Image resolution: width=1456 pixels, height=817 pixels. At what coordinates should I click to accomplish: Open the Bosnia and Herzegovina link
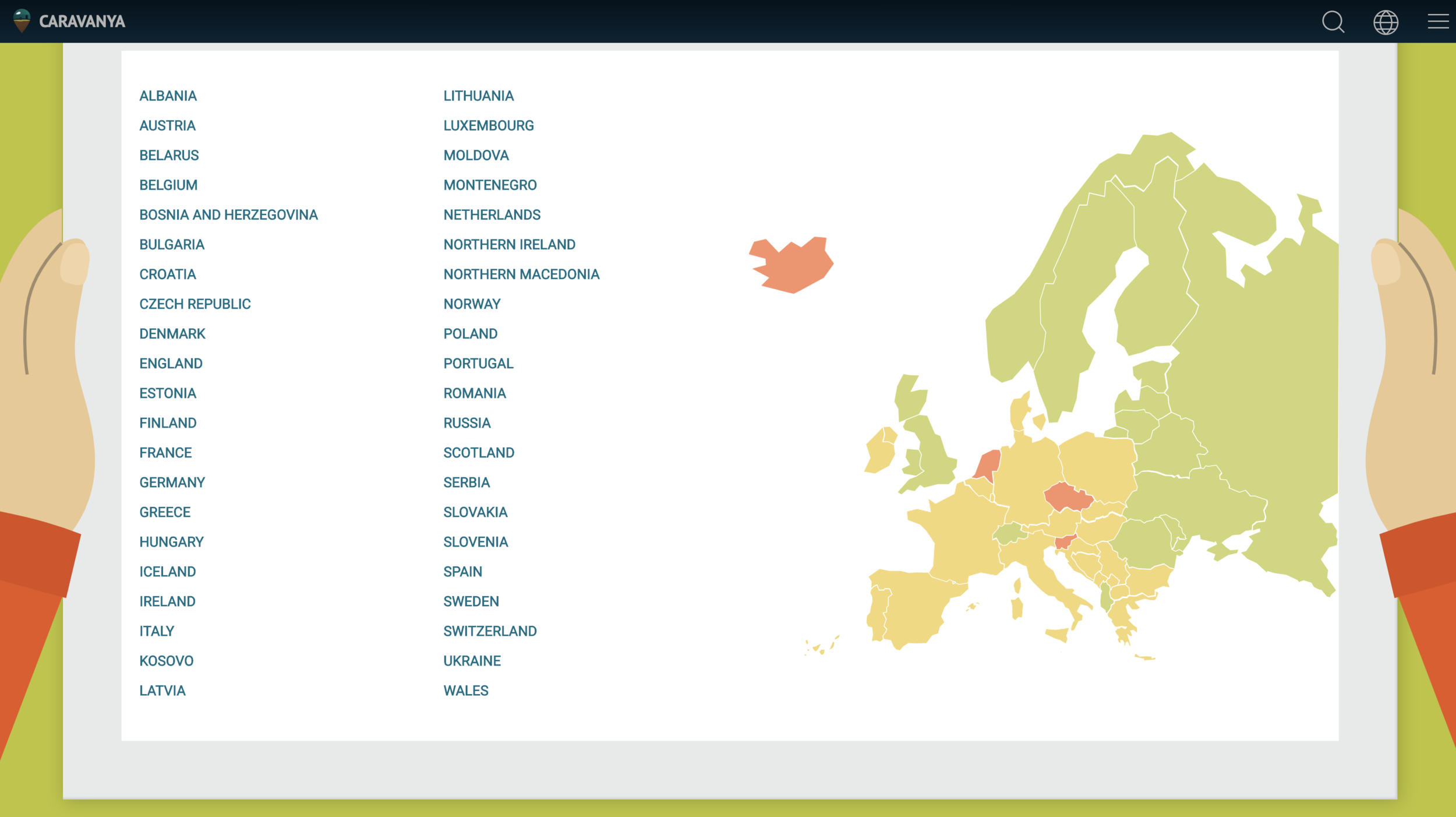[228, 214]
